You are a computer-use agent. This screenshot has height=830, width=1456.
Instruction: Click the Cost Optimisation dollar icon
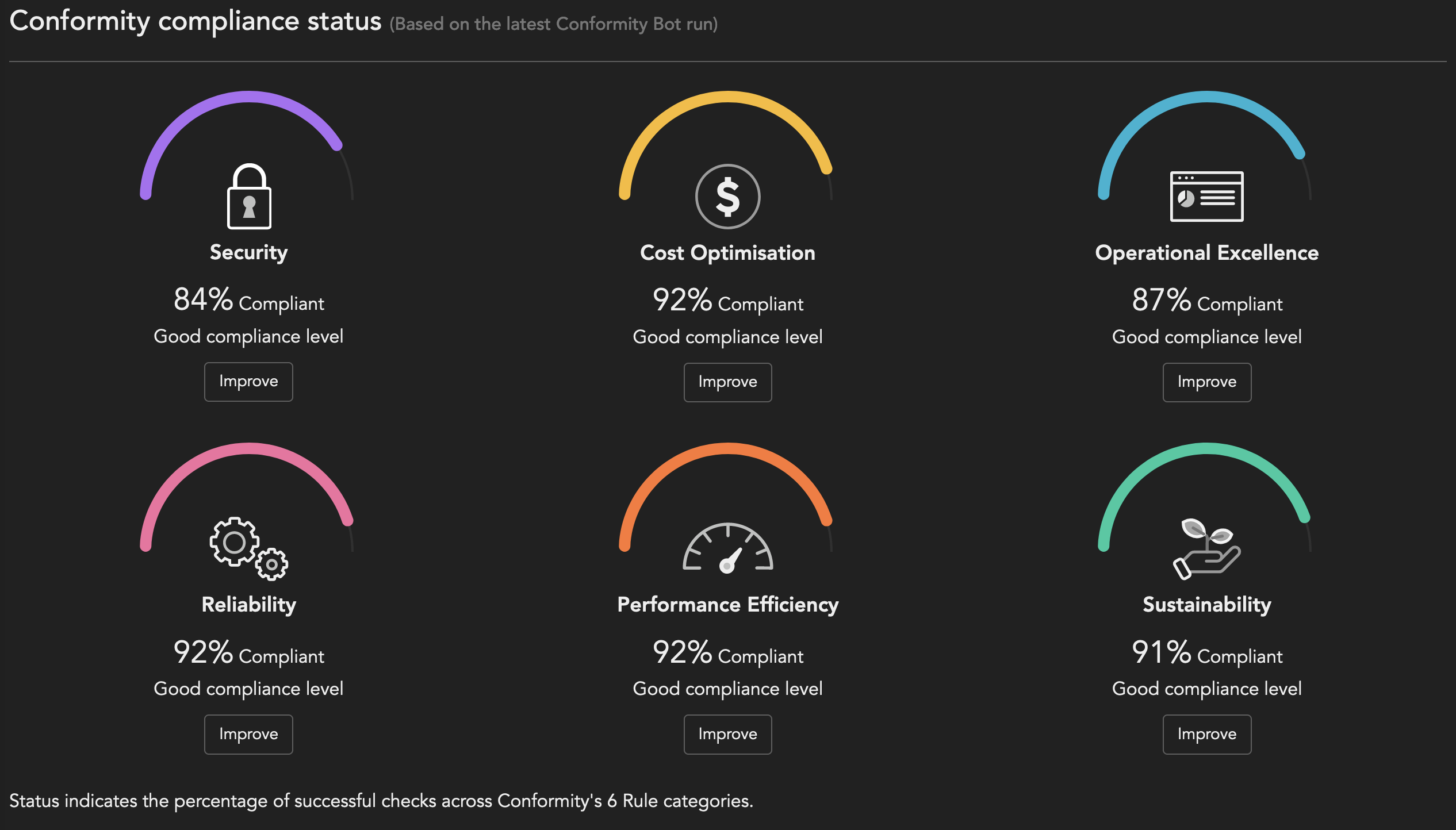coord(727,197)
